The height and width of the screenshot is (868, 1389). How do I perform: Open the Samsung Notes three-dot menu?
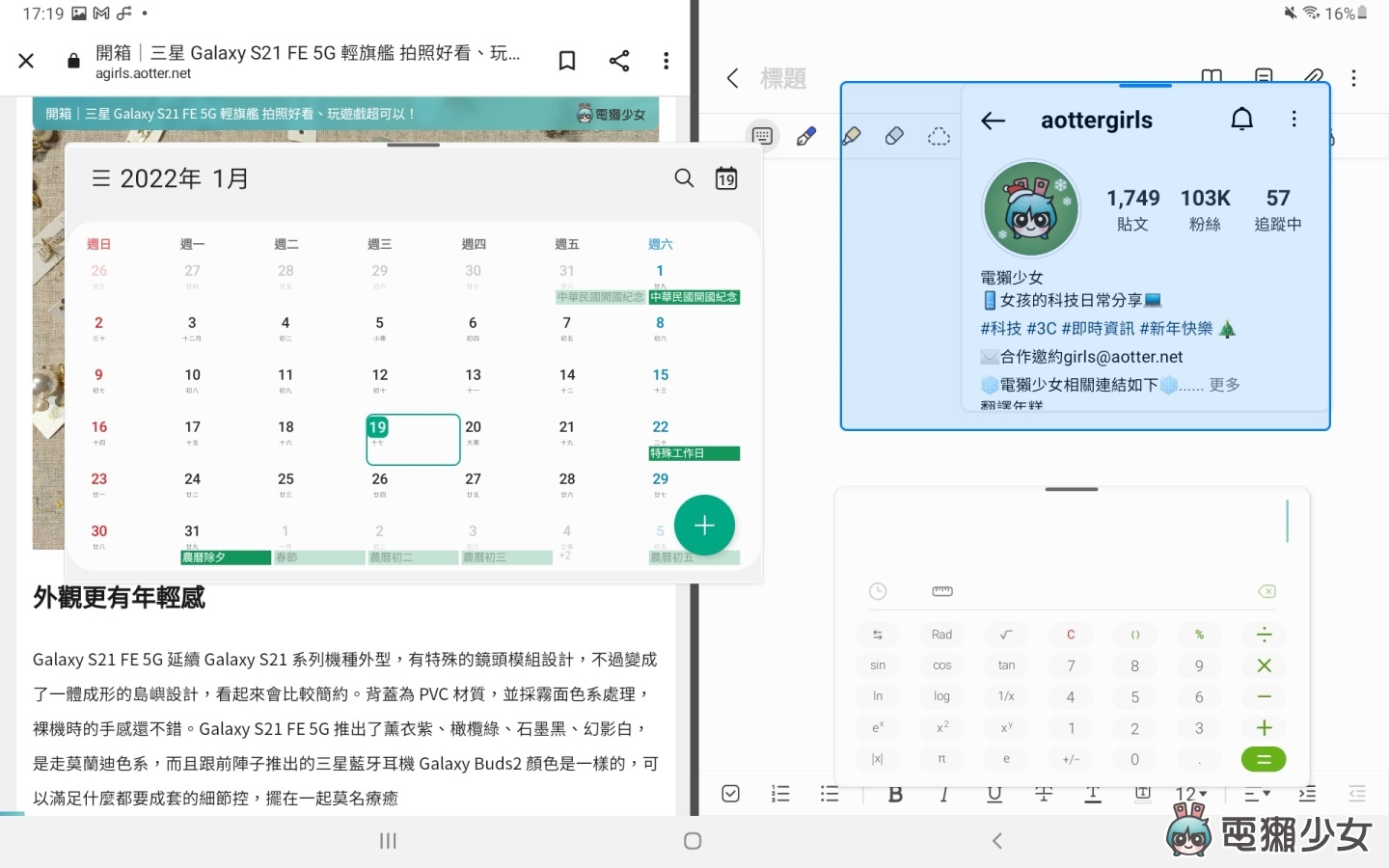point(1353,77)
